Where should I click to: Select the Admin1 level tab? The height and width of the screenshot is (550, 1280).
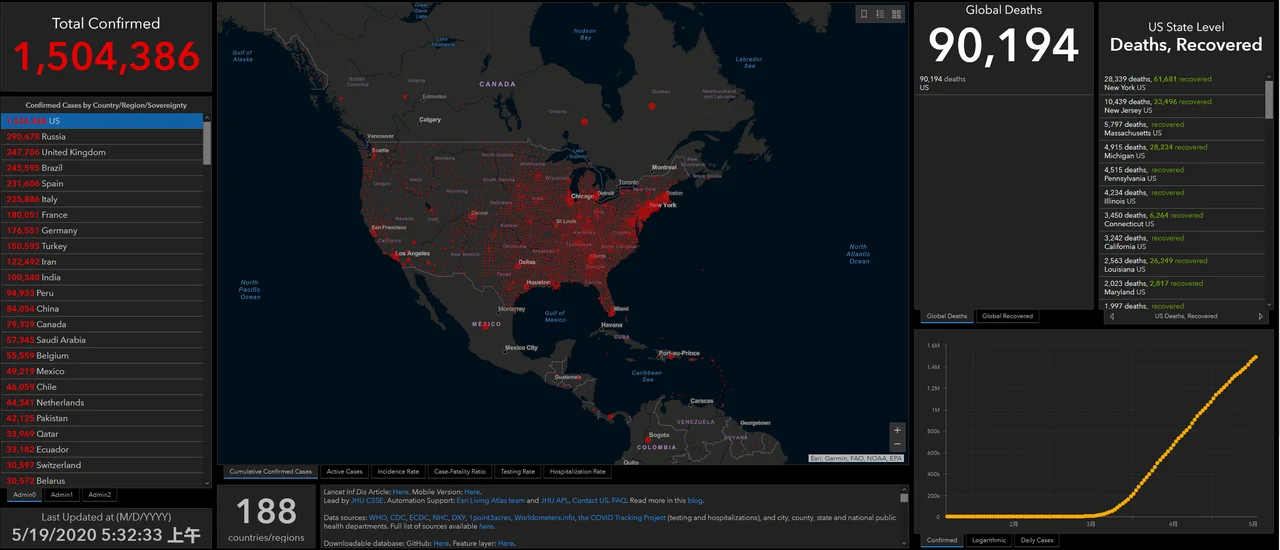[62, 494]
